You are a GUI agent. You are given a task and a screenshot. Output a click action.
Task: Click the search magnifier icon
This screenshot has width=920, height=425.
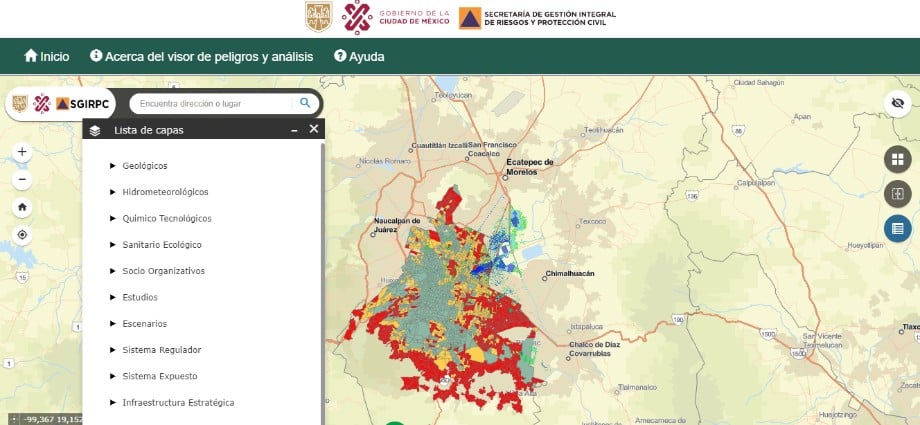pyautogui.click(x=305, y=103)
